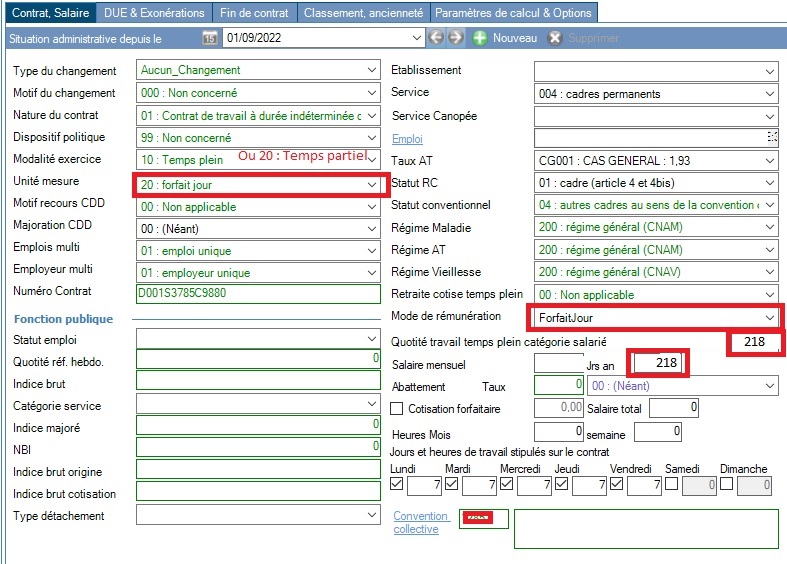
Task: Expand the Nature du contrat dropdown
Action: 372,116
